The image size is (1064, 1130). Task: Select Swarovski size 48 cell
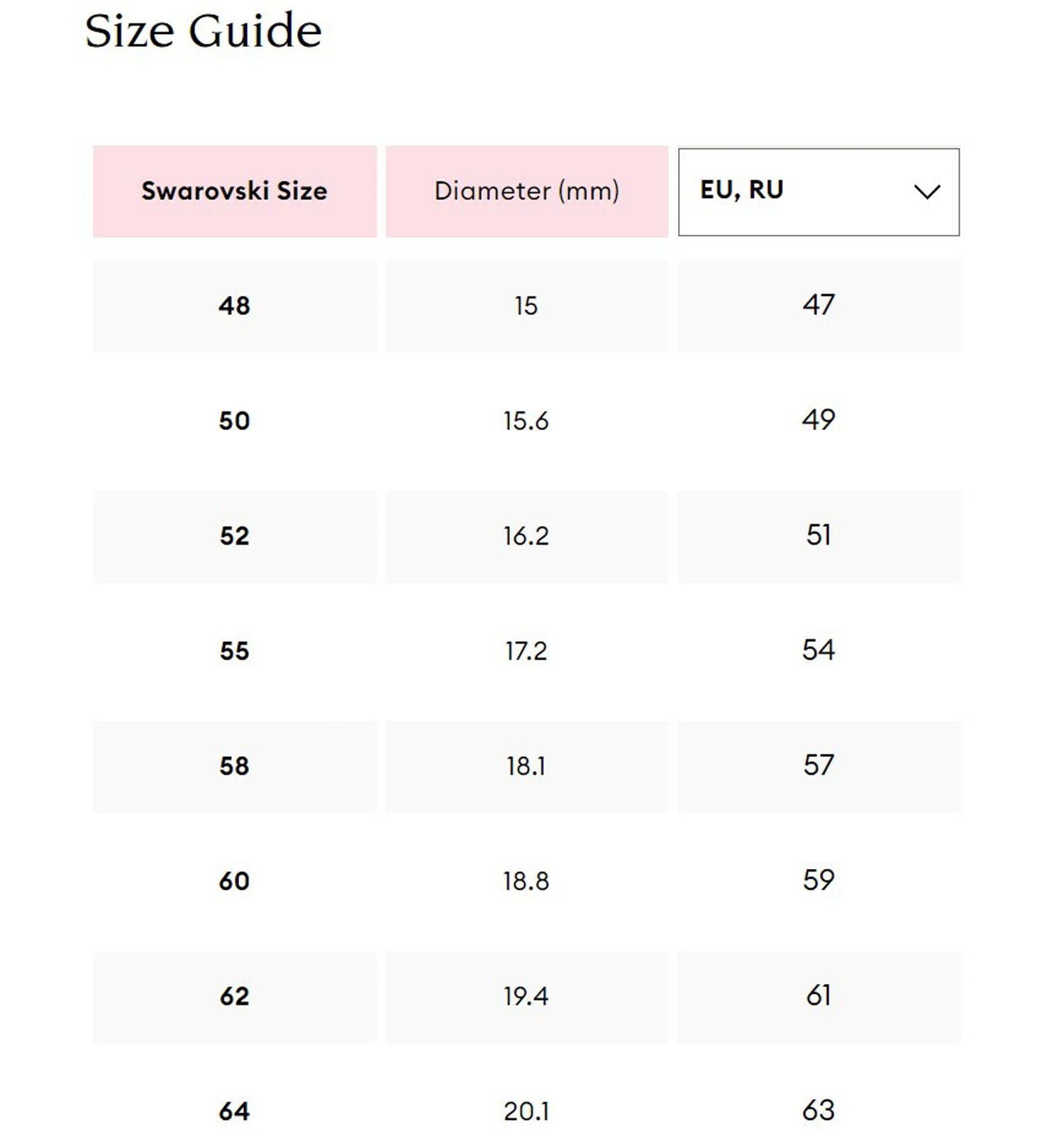(235, 306)
